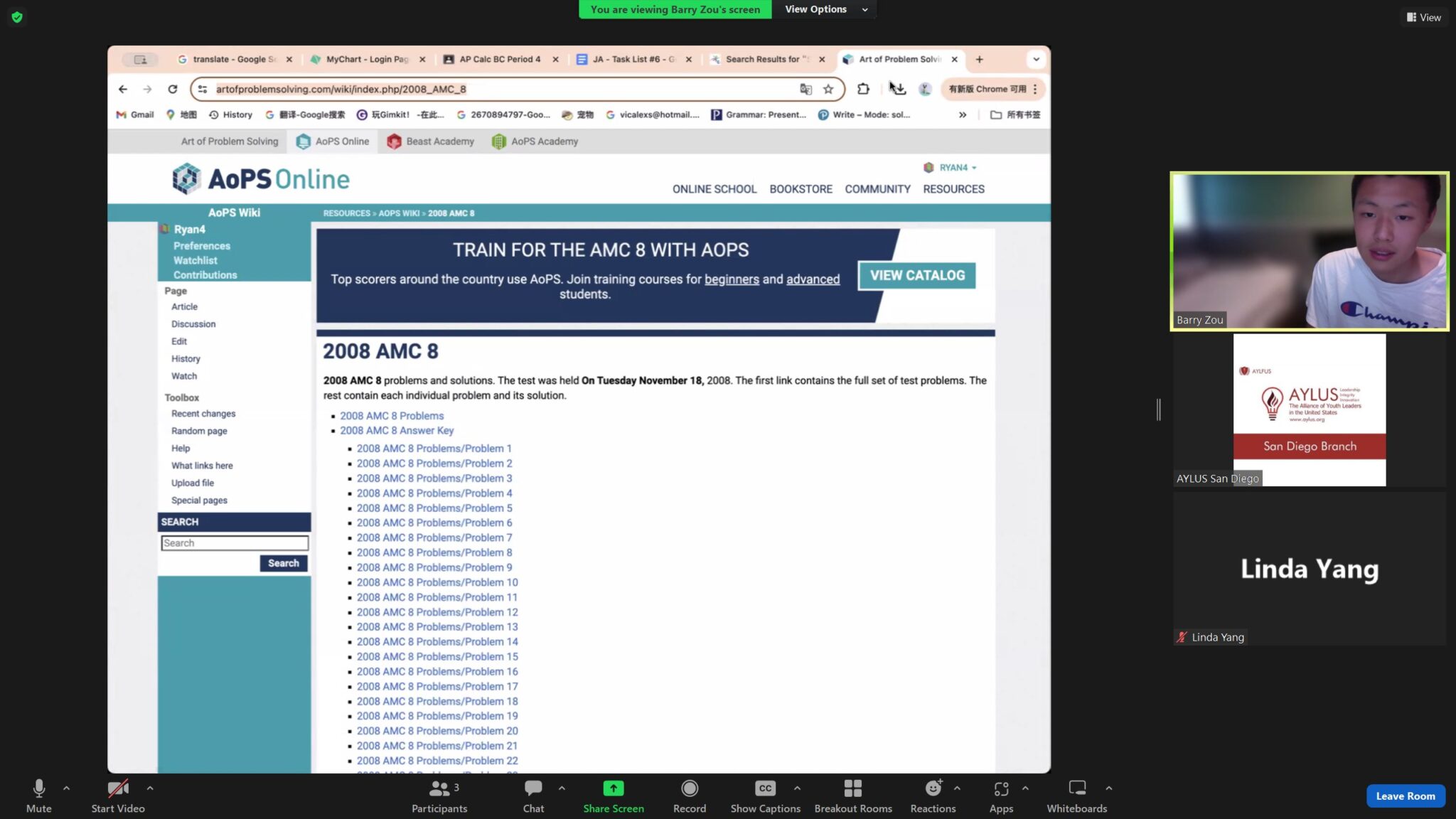
Task: Open the tab search chevron
Action: [1036, 59]
